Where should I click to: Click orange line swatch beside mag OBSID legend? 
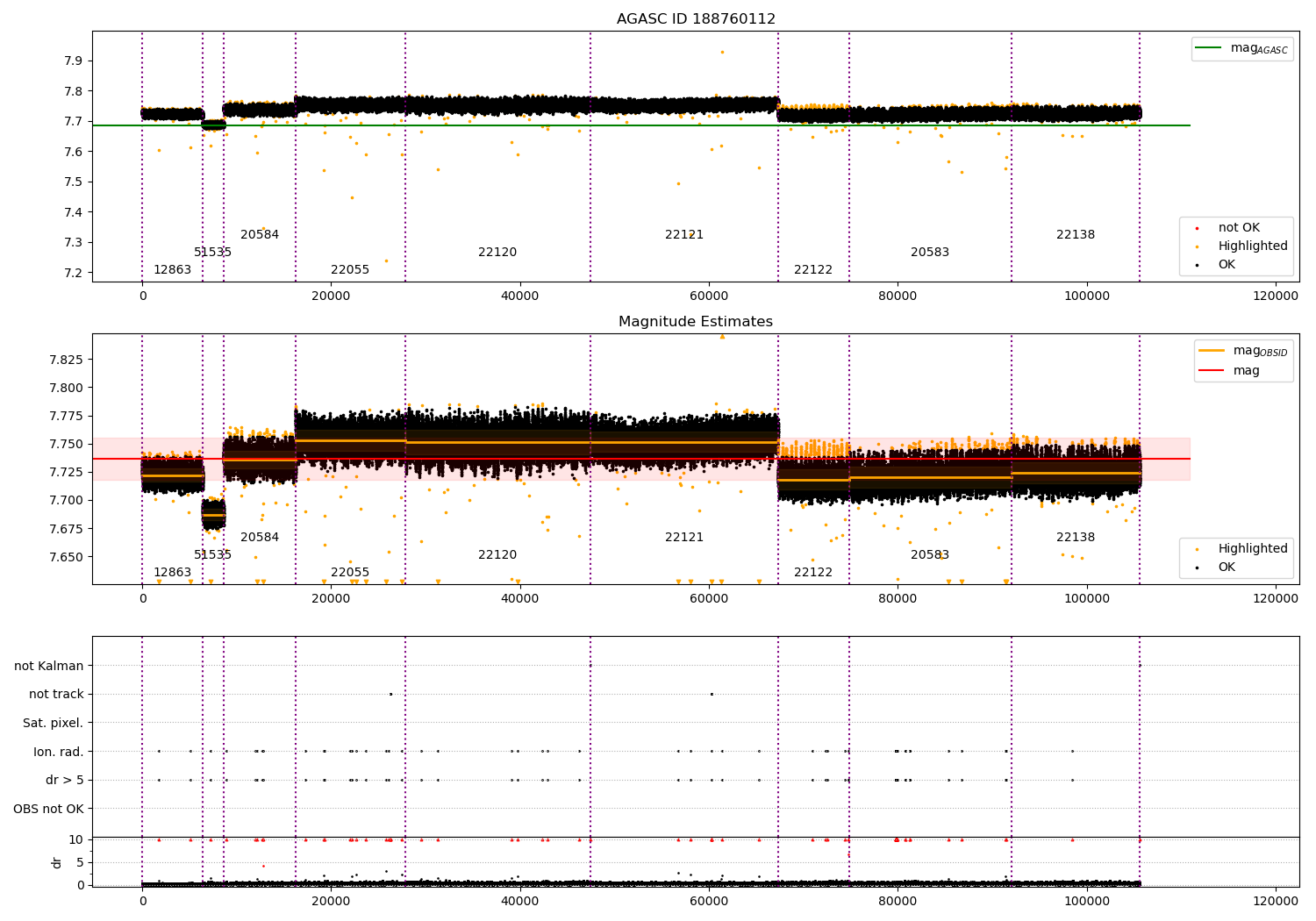click(x=1211, y=351)
